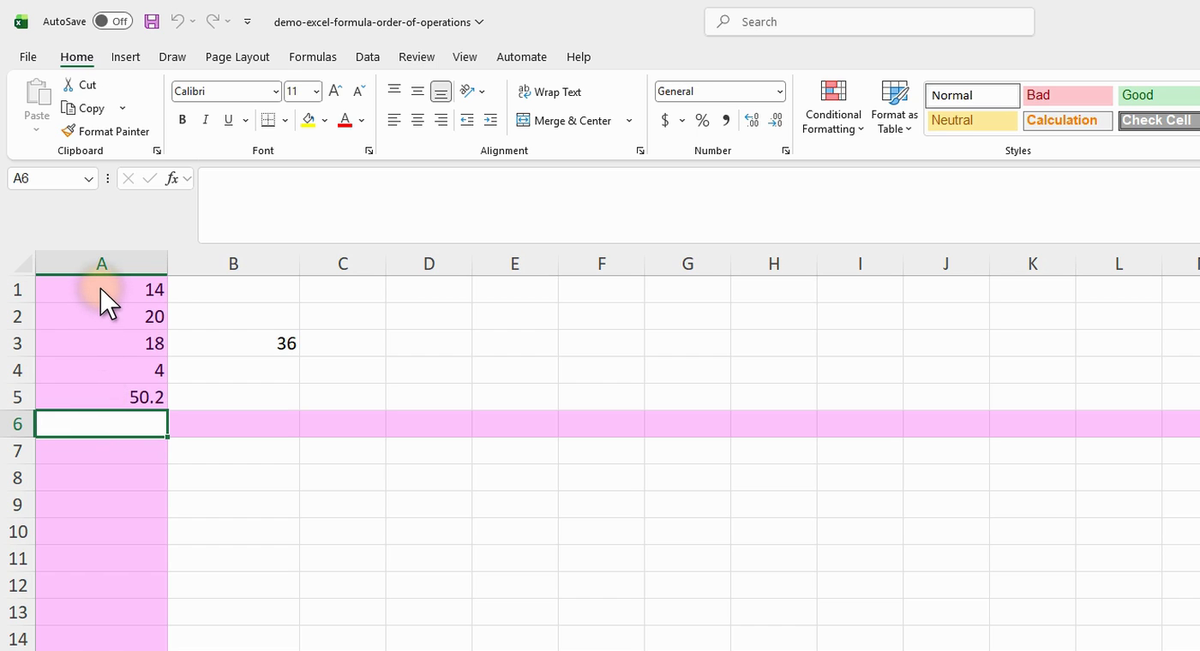Click into the Search box
Image resolution: width=1200 pixels, height=651 pixels.
point(869,21)
